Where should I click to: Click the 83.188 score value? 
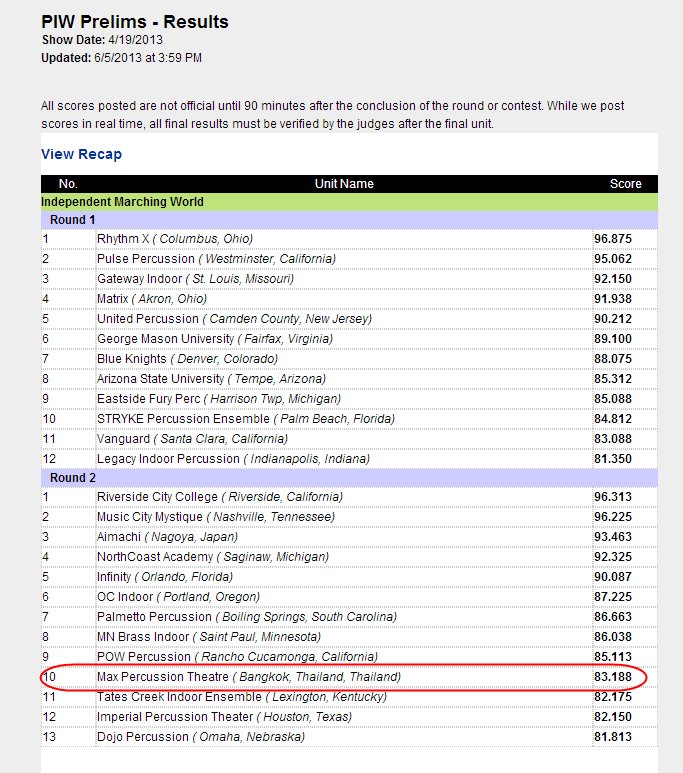[x=613, y=677]
